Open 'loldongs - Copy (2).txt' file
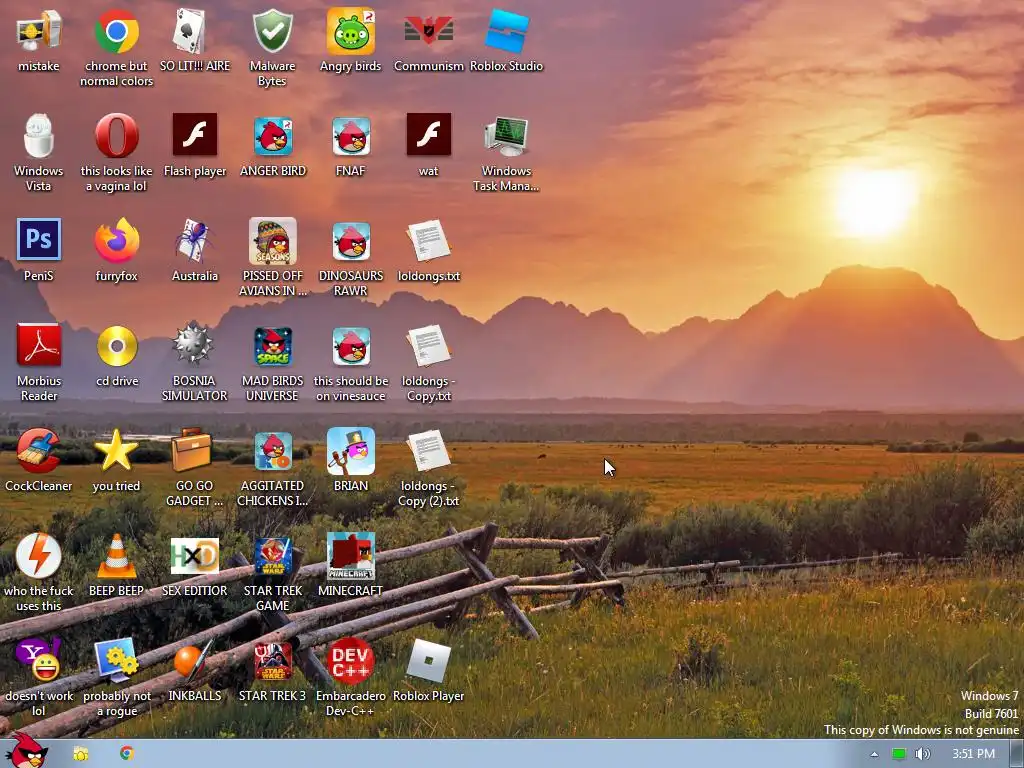This screenshot has width=1024, height=768. [428, 451]
